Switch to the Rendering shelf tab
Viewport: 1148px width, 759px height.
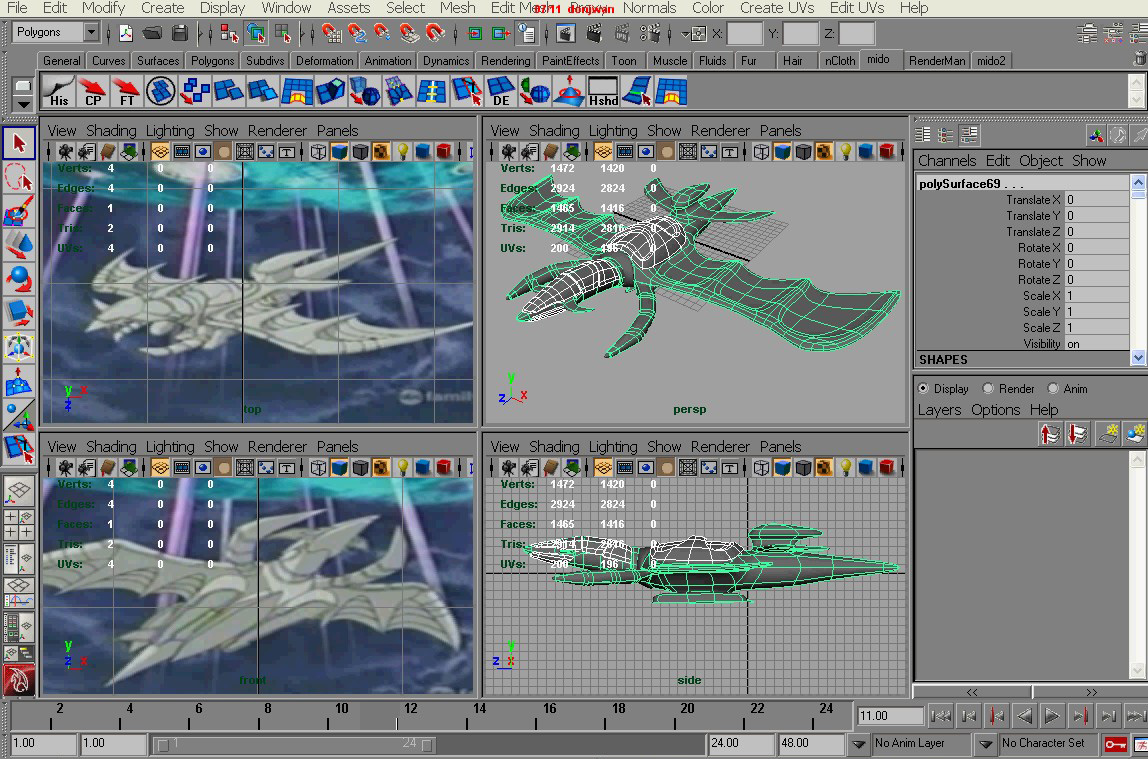pos(505,61)
